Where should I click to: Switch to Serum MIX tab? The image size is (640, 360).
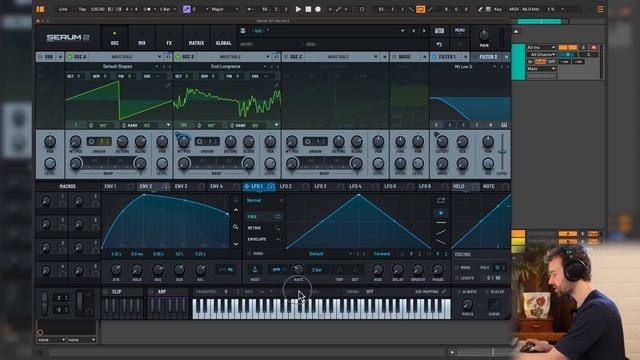pos(142,38)
